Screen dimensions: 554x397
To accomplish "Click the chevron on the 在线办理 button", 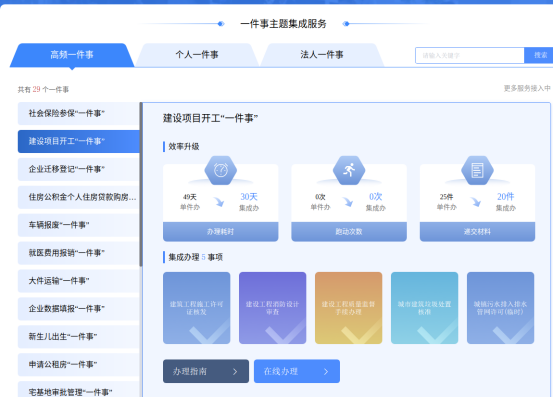I will click(x=326, y=372).
